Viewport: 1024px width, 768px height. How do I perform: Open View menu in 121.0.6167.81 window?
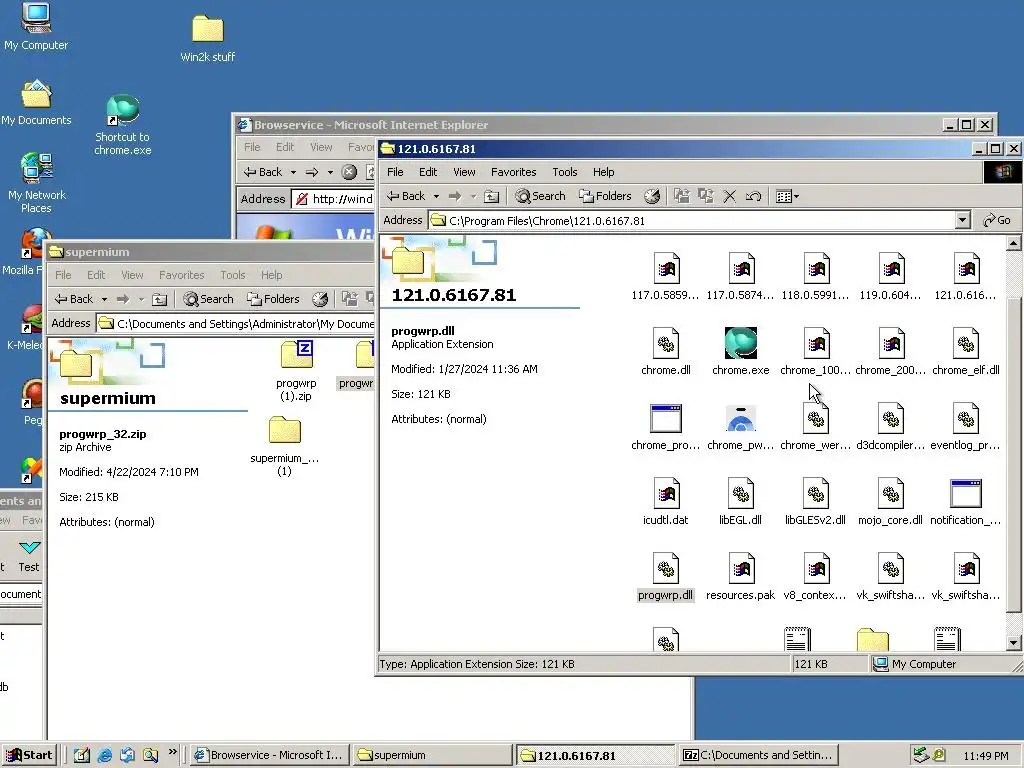pos(464,172)
